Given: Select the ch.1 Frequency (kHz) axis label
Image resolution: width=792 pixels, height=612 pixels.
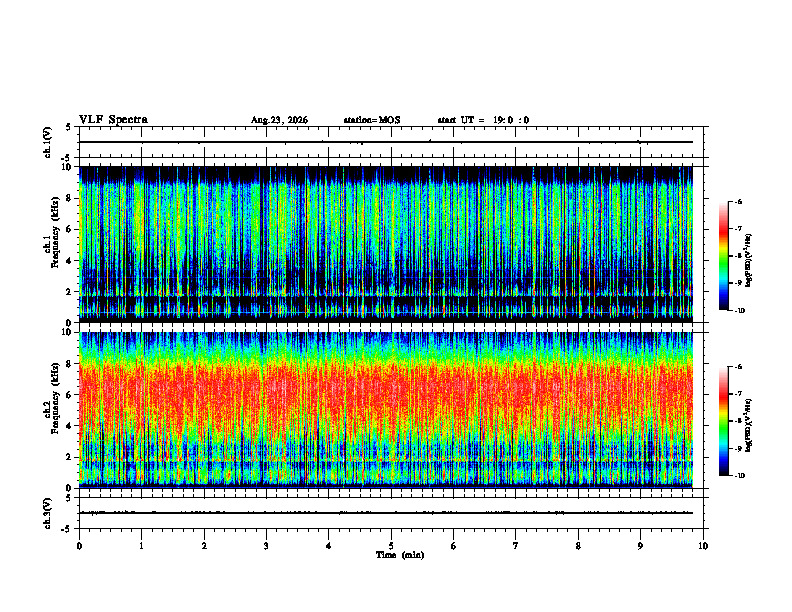Looking at the screenshot, I should (55, 239).
